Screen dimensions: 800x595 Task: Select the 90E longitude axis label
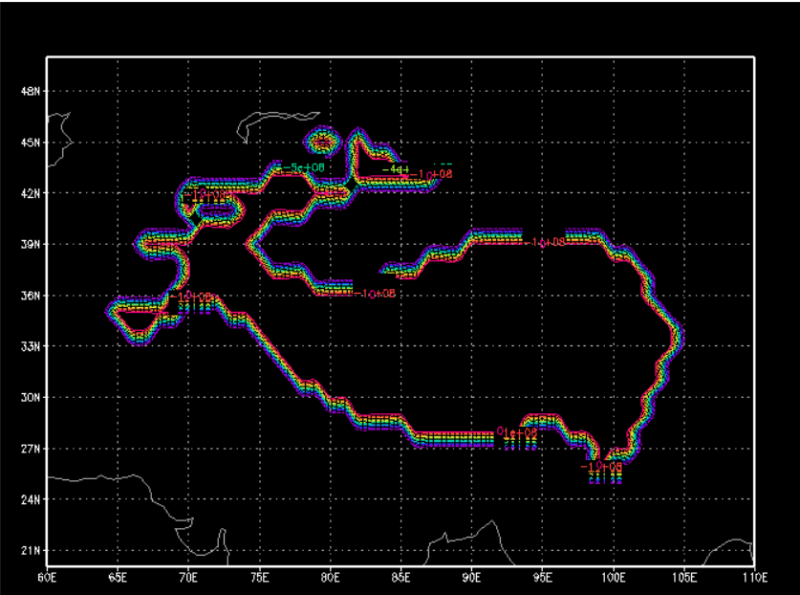click(471, 578)
